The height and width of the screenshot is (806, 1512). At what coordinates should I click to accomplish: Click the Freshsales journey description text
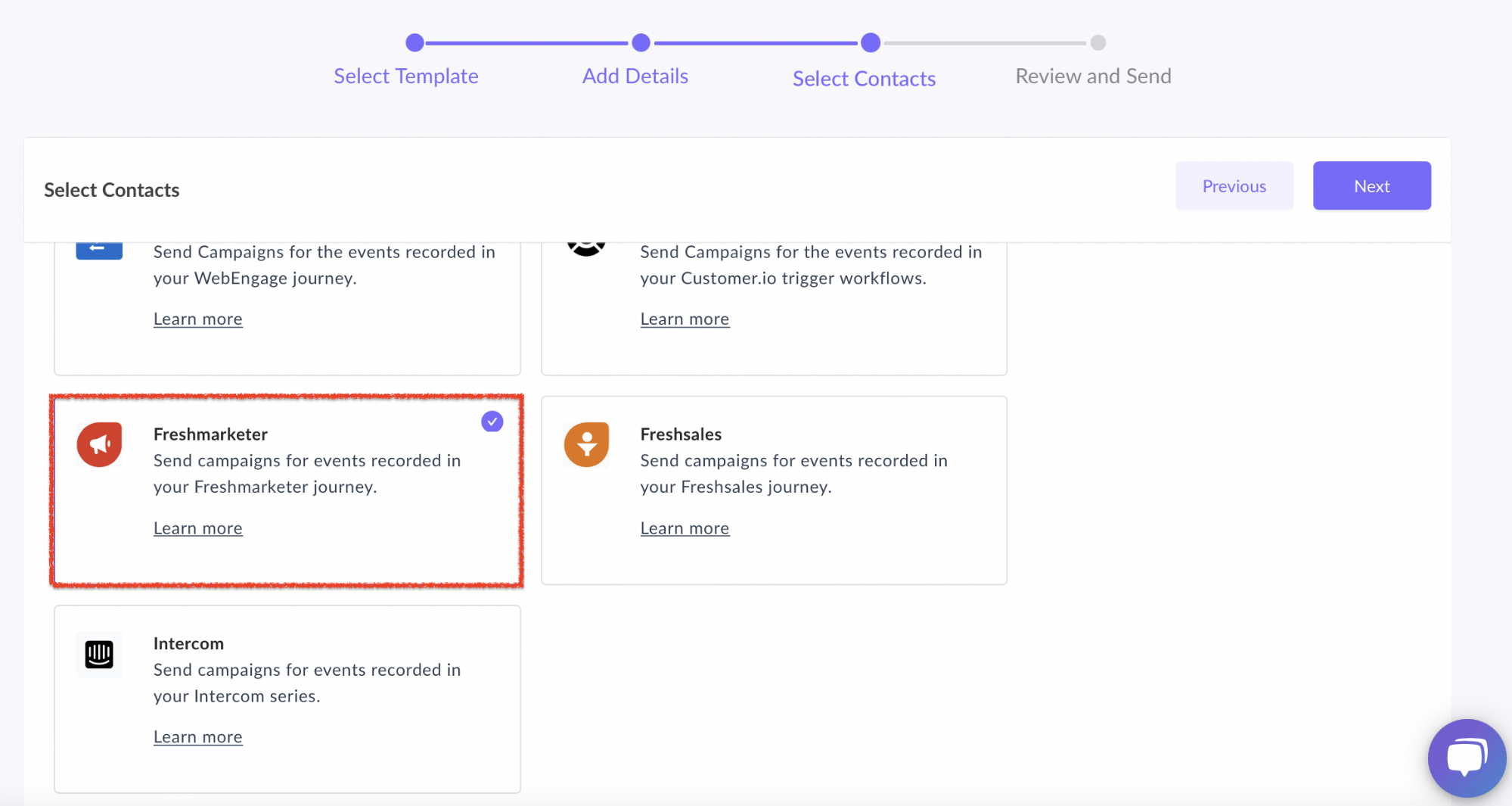(x=793, y=474)
